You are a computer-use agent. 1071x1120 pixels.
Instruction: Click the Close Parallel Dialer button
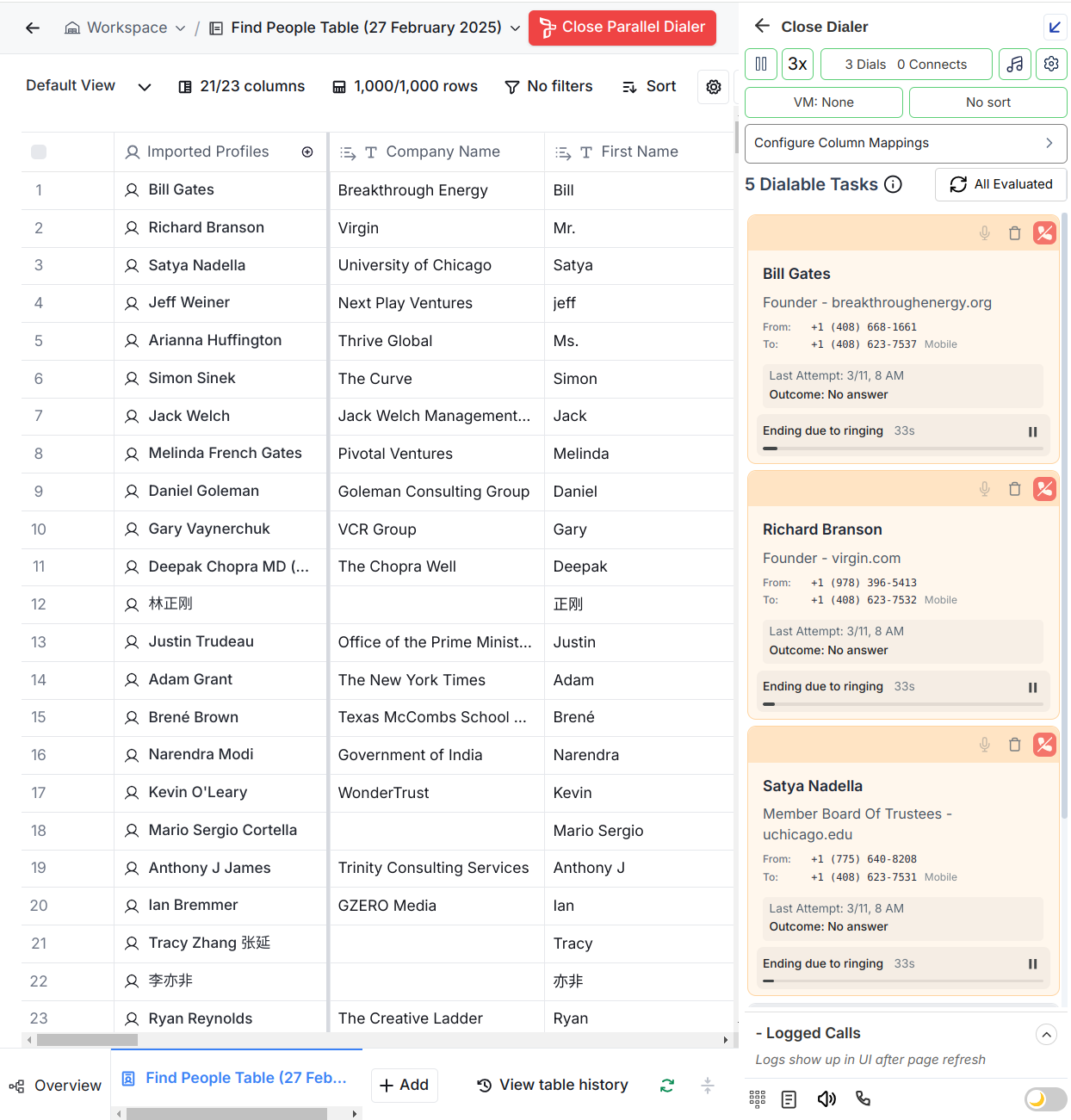click(622, 28)
